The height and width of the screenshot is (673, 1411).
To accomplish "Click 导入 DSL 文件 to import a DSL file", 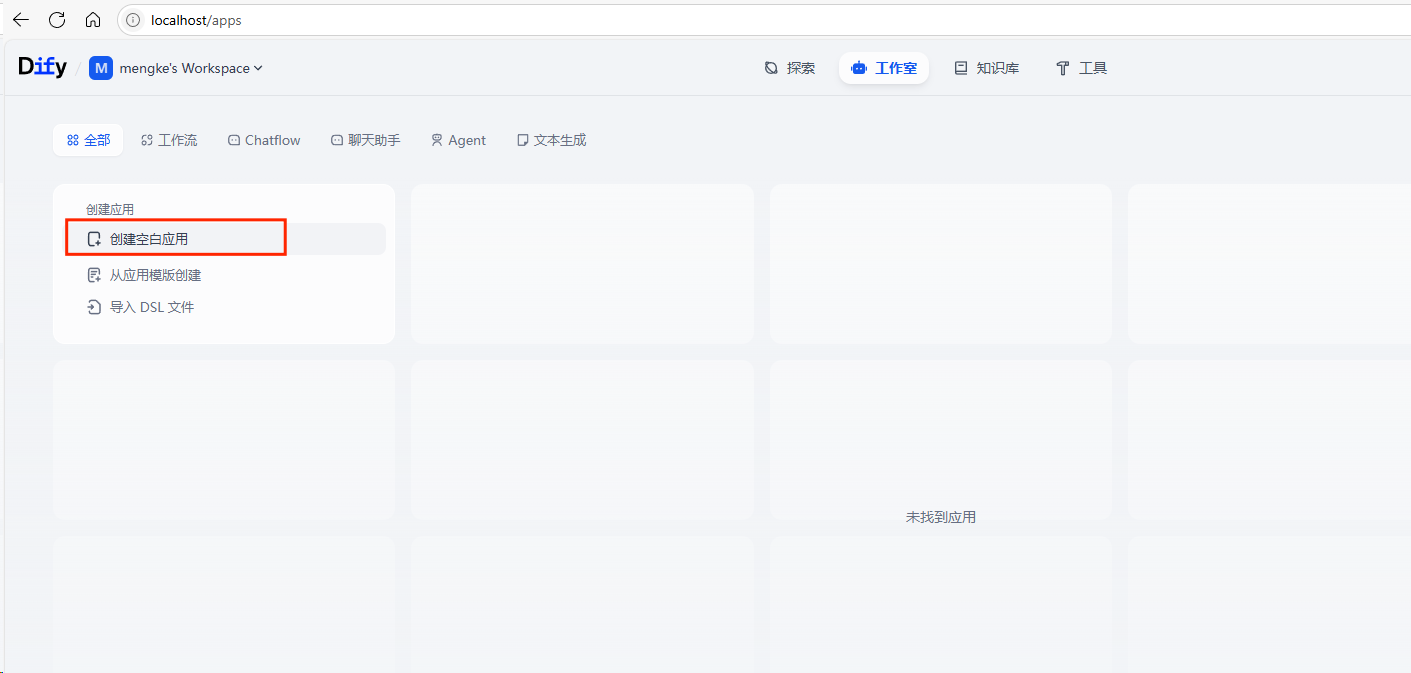I will 151,307.
